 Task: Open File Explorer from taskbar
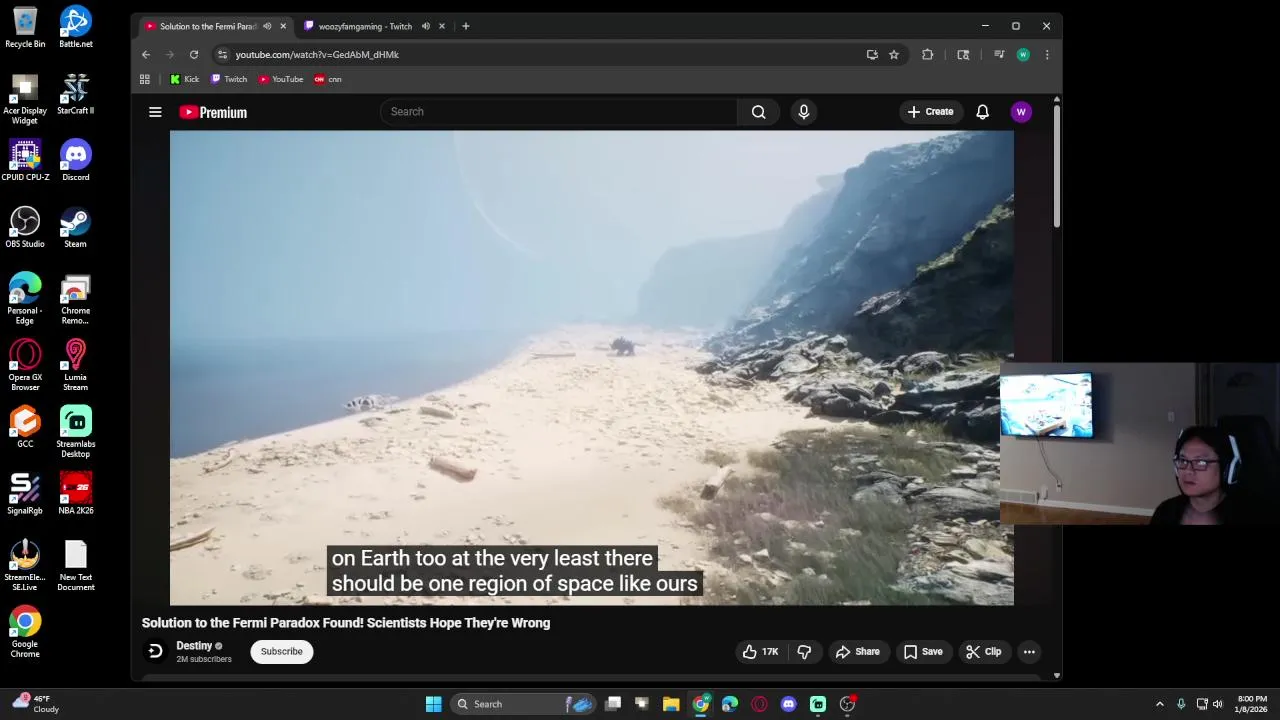(671, 704)
